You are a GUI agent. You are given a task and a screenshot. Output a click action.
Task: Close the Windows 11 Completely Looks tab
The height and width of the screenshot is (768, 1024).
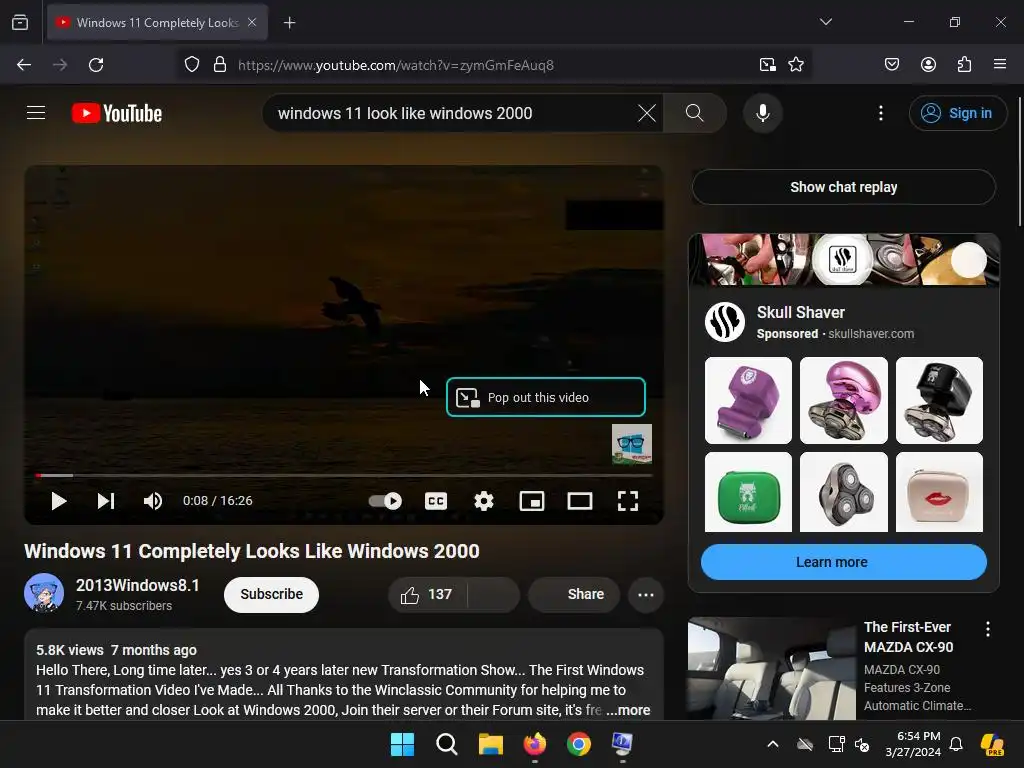(x=252, y=22)
